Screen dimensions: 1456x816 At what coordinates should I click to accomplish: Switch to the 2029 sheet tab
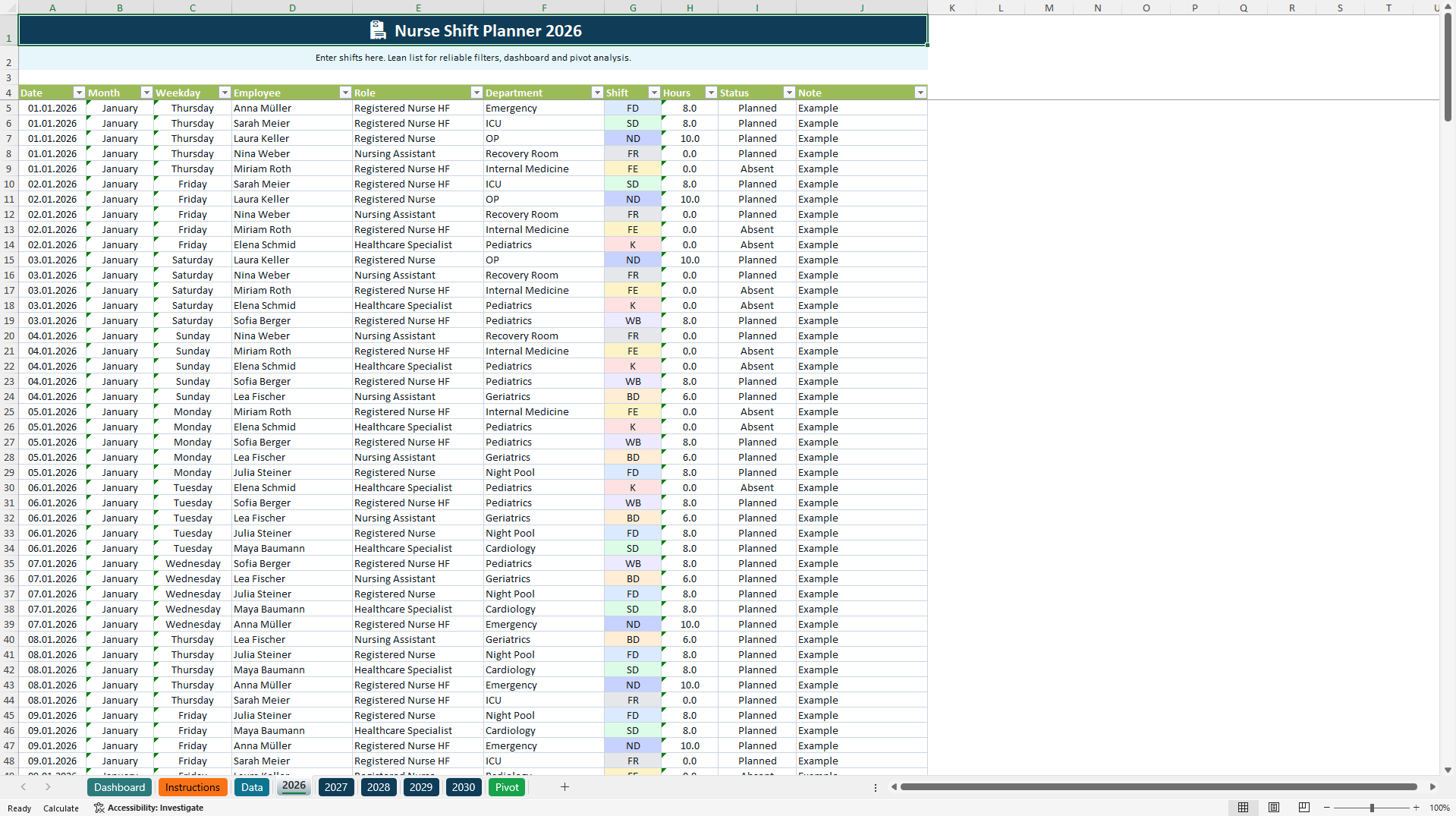coord(421,787)
